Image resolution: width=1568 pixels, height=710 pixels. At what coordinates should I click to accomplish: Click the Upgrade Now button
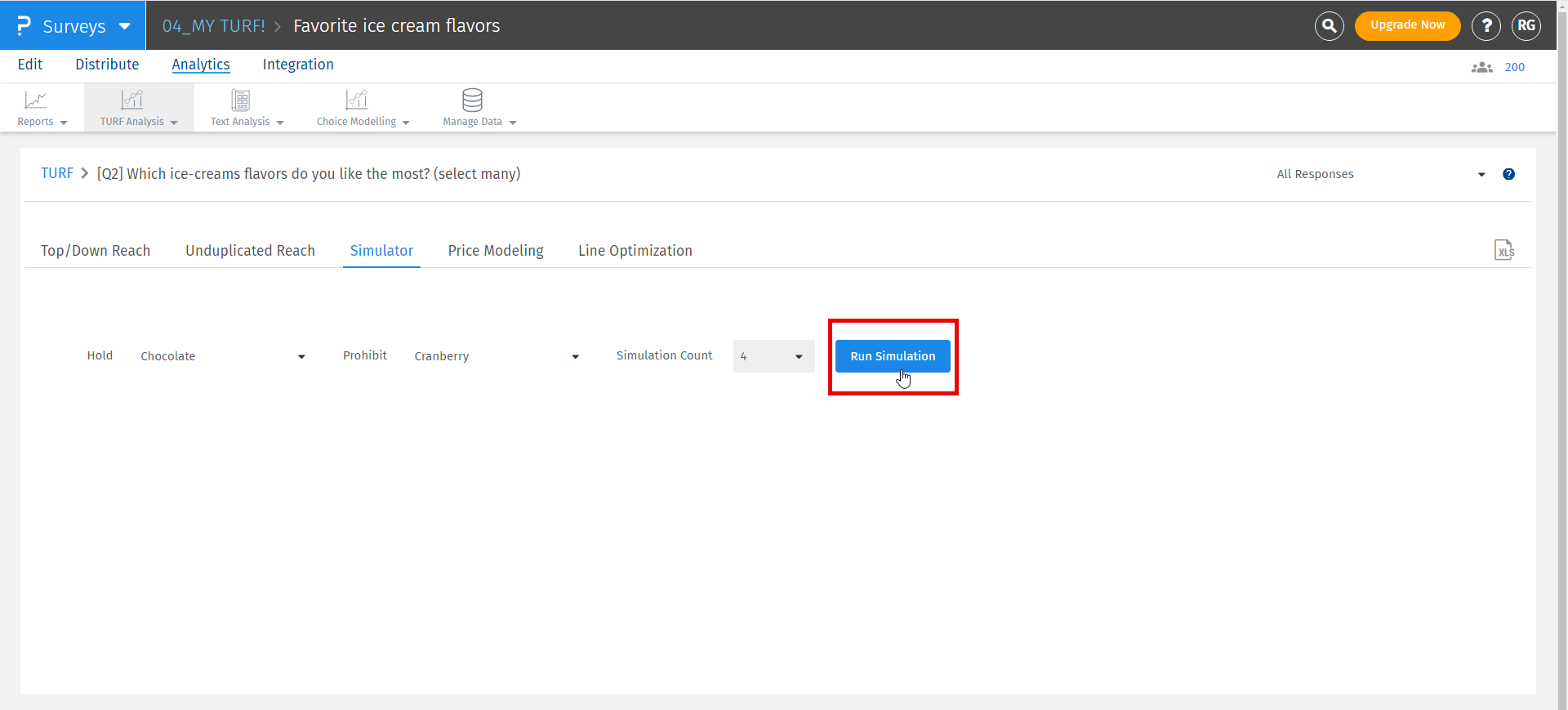tap(1407, 25)
